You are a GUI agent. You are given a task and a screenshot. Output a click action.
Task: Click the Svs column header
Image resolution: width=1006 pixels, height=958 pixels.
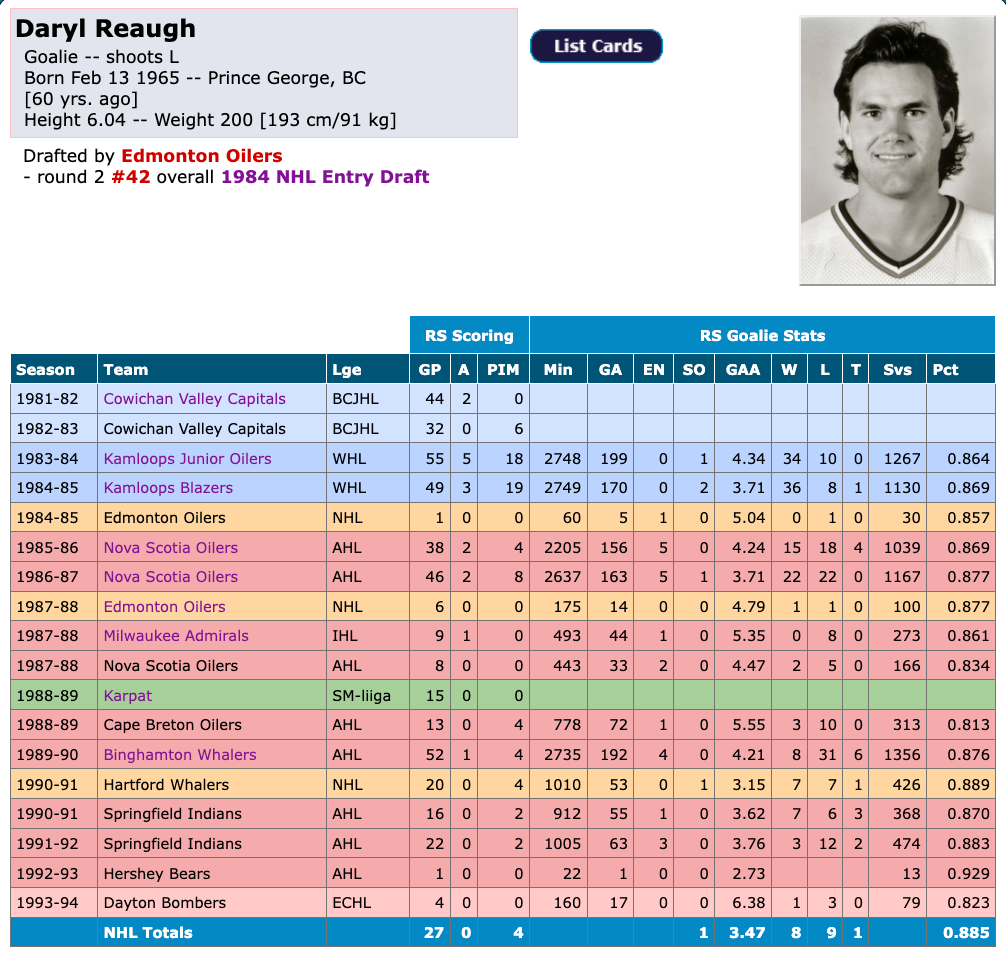(x=898, y=370)
